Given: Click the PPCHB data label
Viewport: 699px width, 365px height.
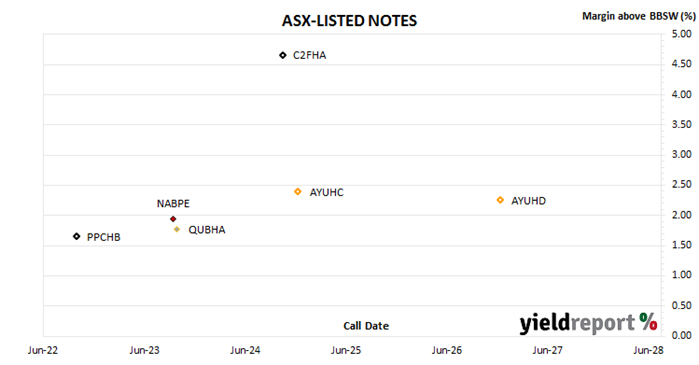Looking at the screenshot, I should pyautogui.click(x=103, y=238).
